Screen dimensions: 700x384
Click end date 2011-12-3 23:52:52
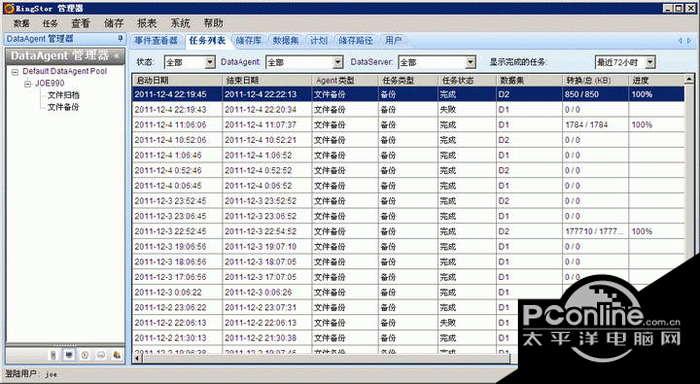coord(260,201)
